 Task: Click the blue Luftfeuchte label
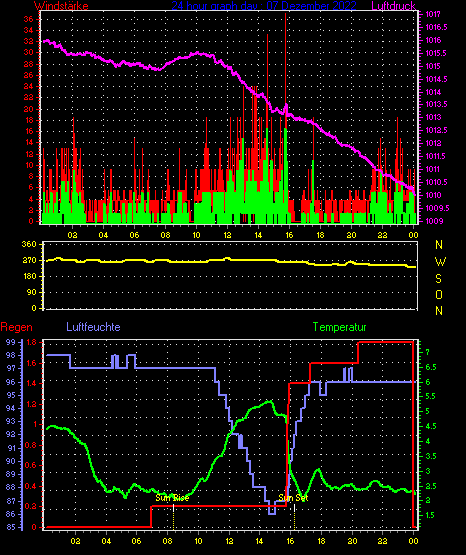[93, 327]
